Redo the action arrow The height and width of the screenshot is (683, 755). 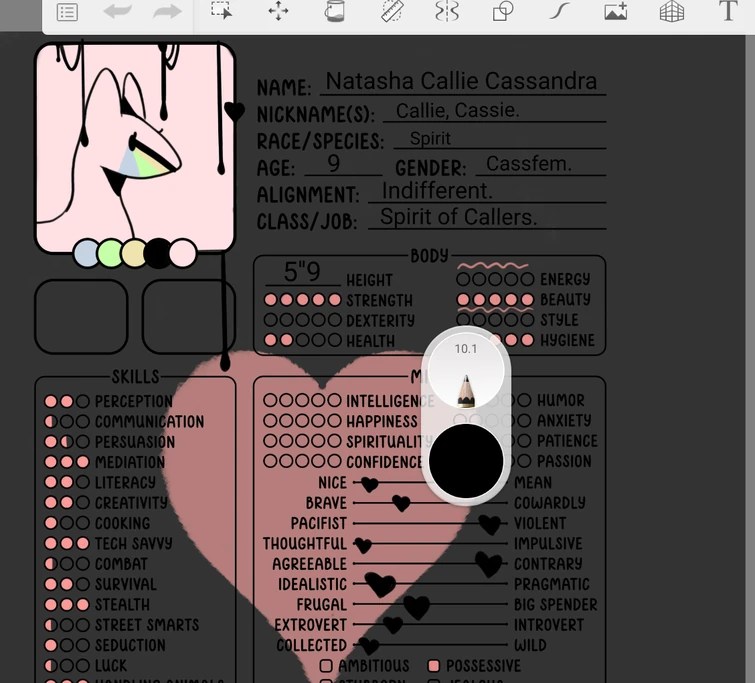click(x=168, y=12)
